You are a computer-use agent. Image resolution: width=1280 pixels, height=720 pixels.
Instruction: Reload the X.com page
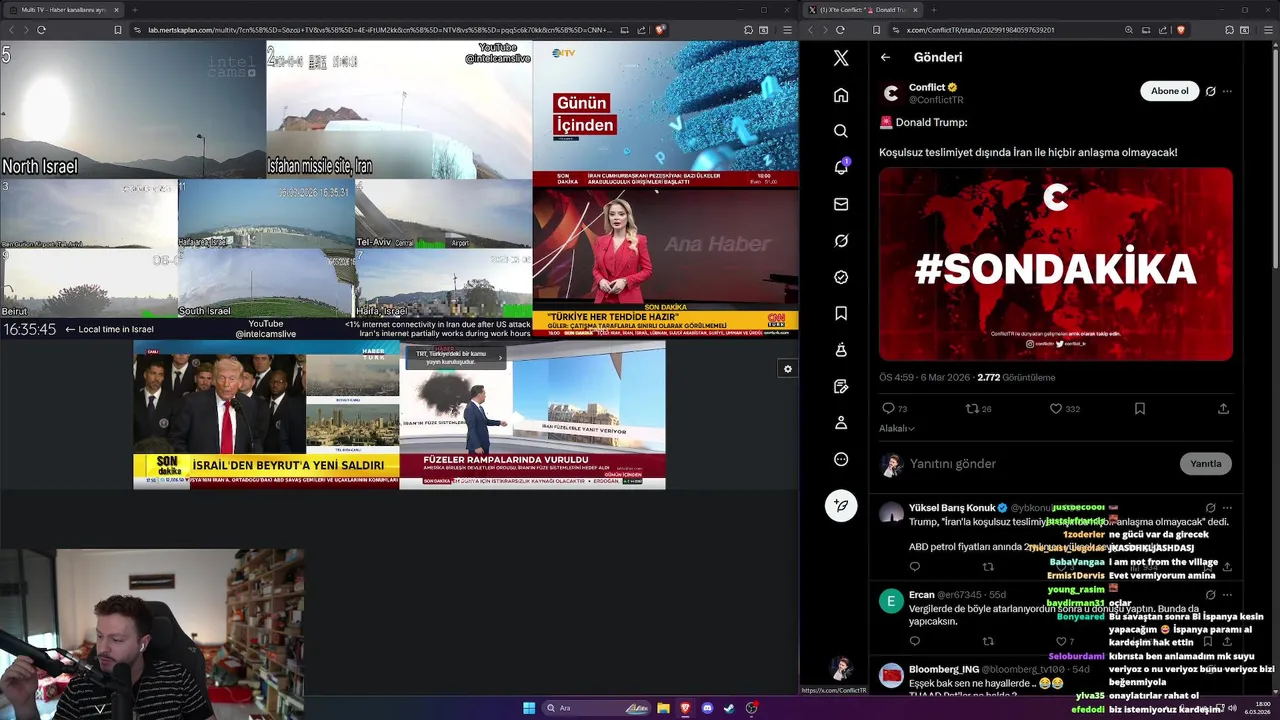[x=841, y=30]
